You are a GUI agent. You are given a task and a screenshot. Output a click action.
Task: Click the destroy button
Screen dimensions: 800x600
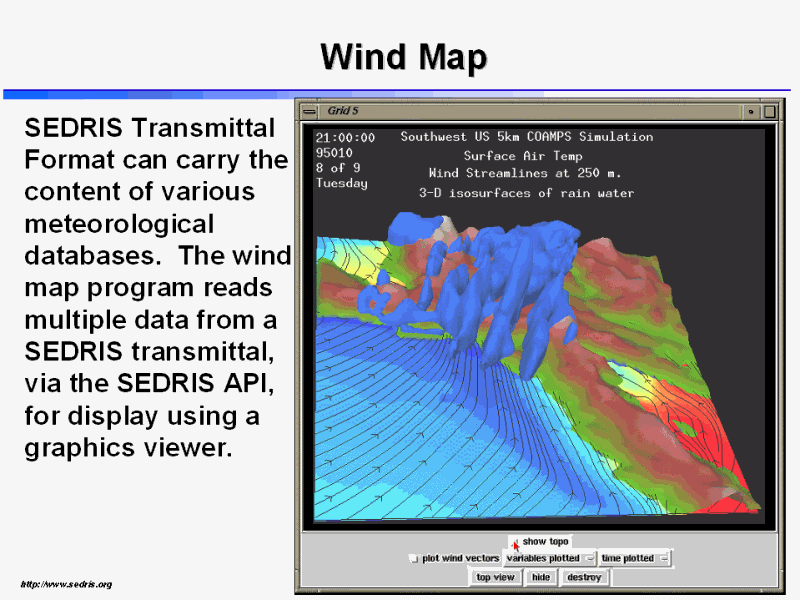[584, 577]
